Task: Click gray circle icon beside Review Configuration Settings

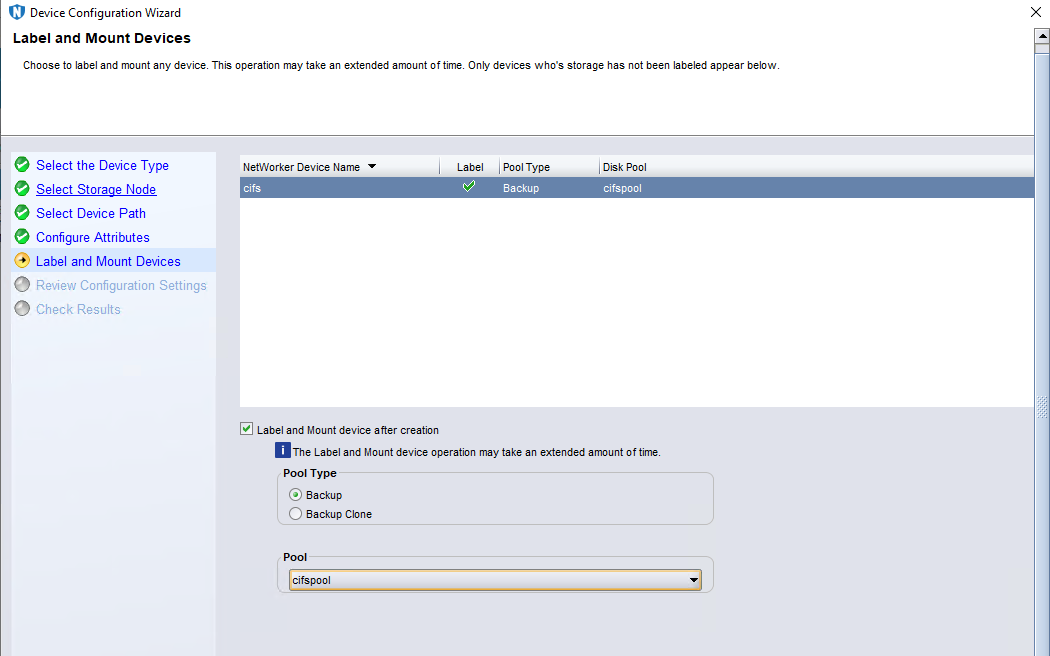Action: click(x=22, y=285)
